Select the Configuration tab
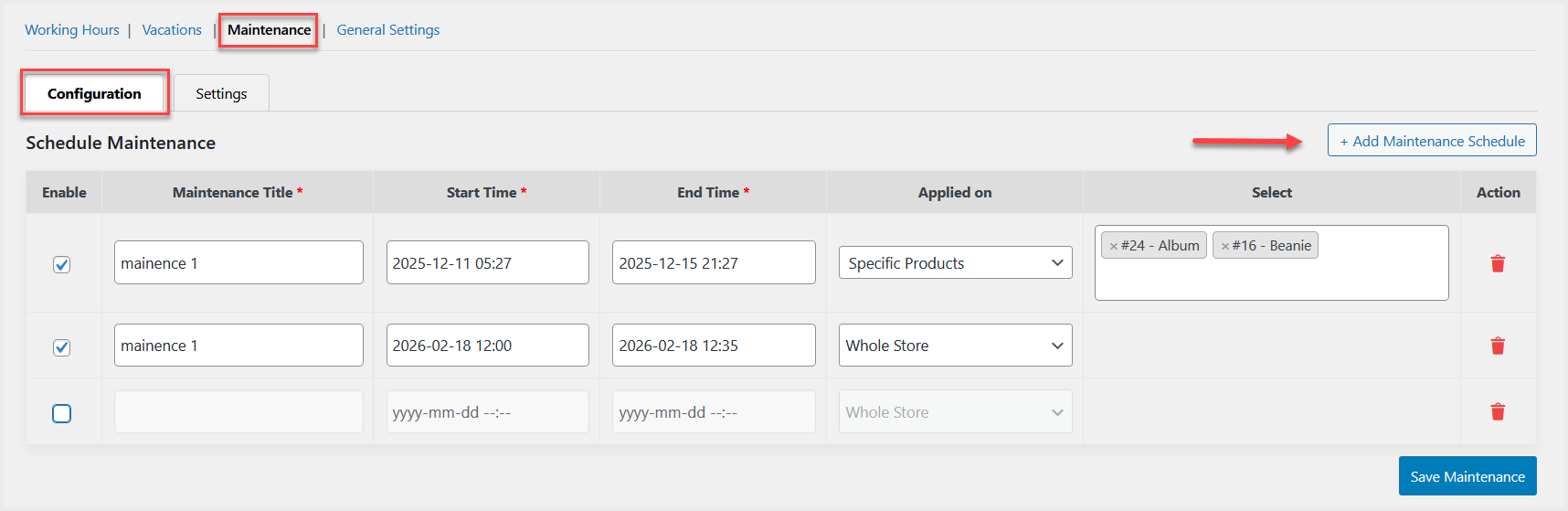 (94, 94)
